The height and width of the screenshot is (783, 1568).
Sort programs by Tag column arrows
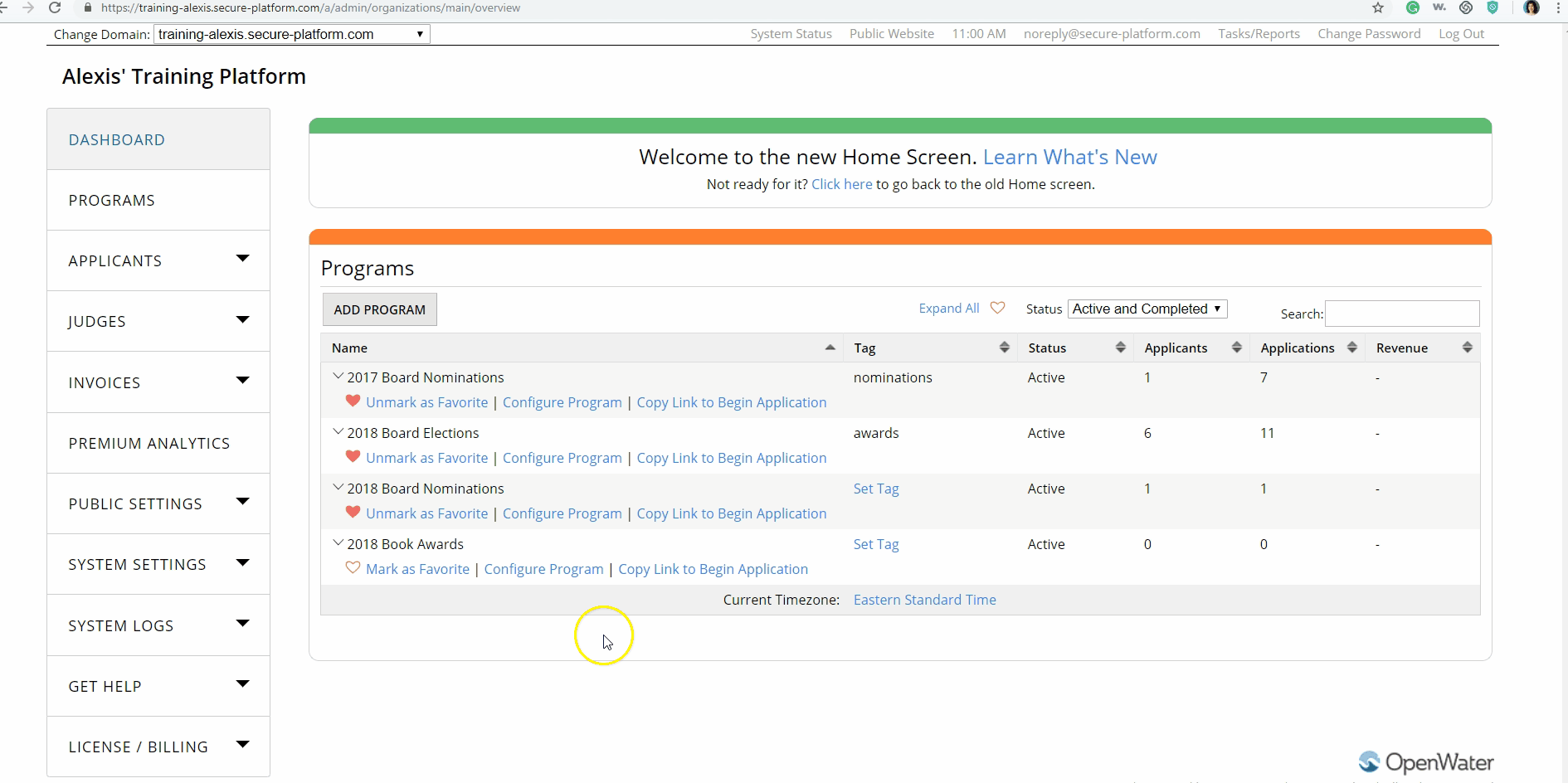(1004, 348)
